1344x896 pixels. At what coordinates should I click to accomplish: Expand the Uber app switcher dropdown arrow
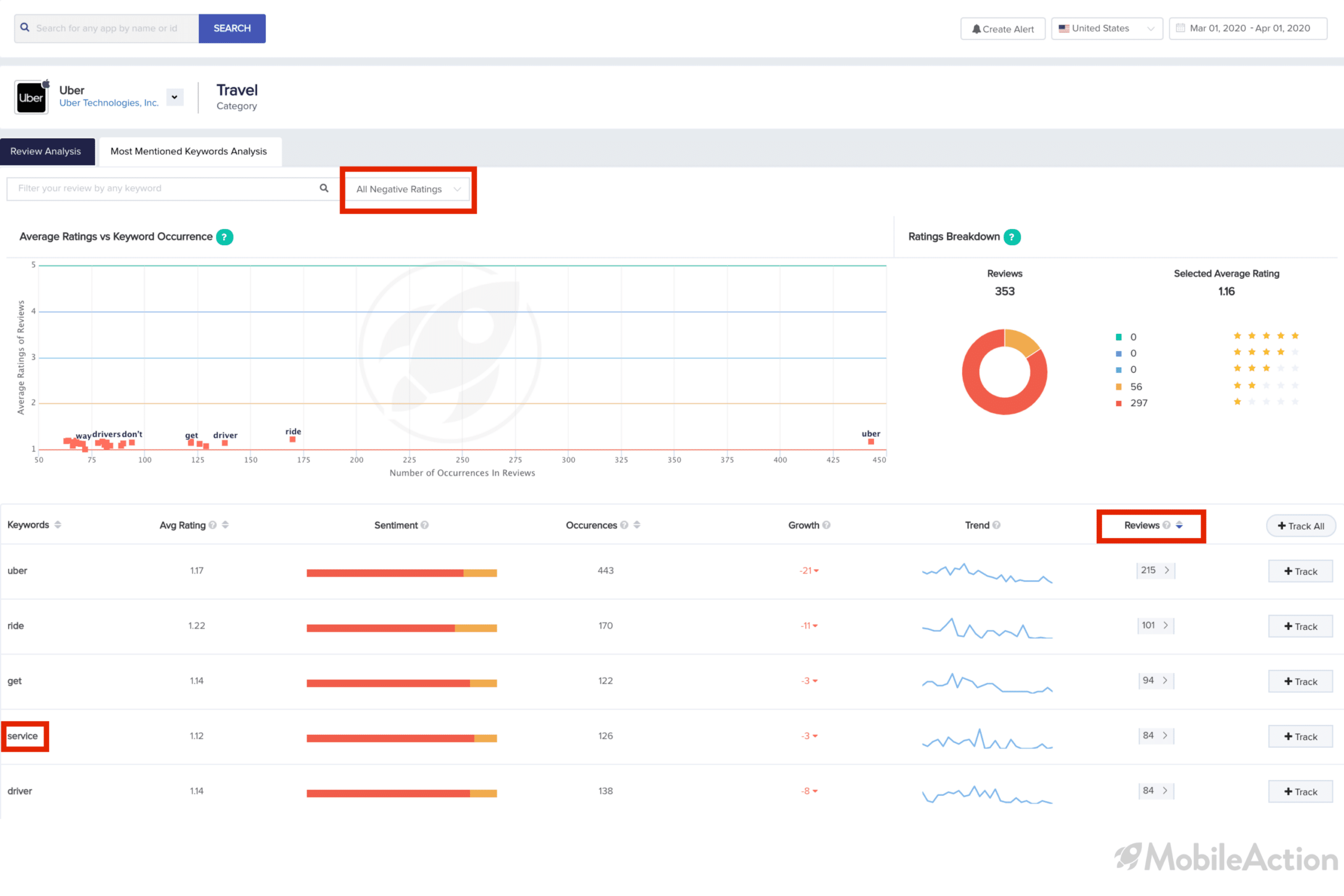(174, 97)
